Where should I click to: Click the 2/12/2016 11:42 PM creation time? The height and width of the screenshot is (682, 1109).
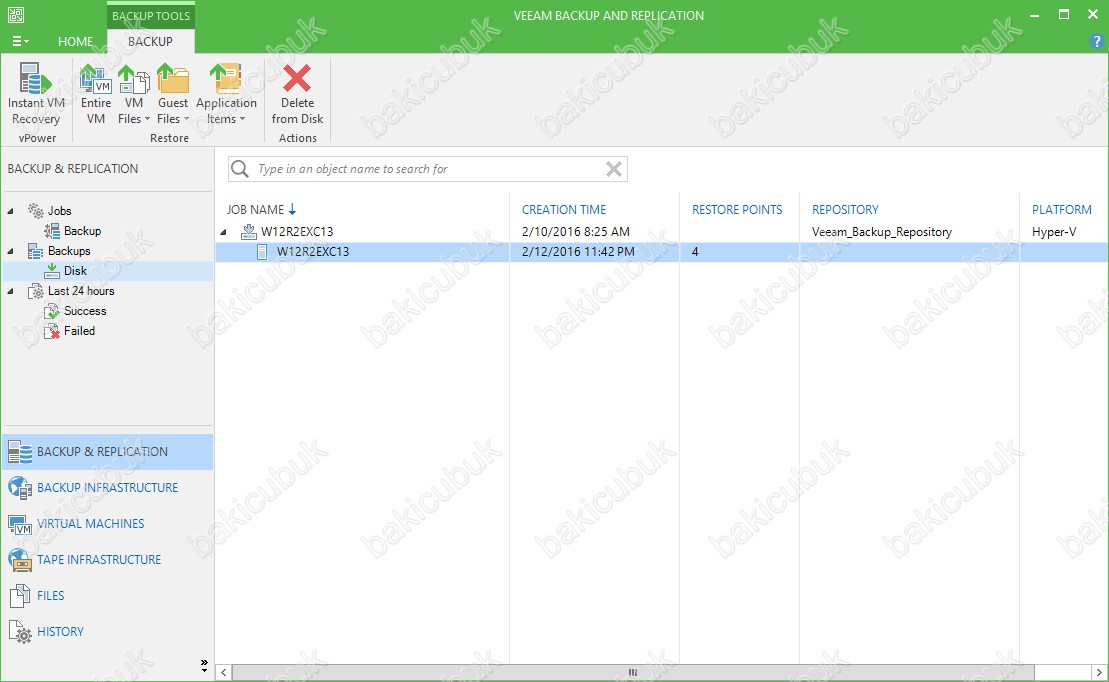coord(578,252)
